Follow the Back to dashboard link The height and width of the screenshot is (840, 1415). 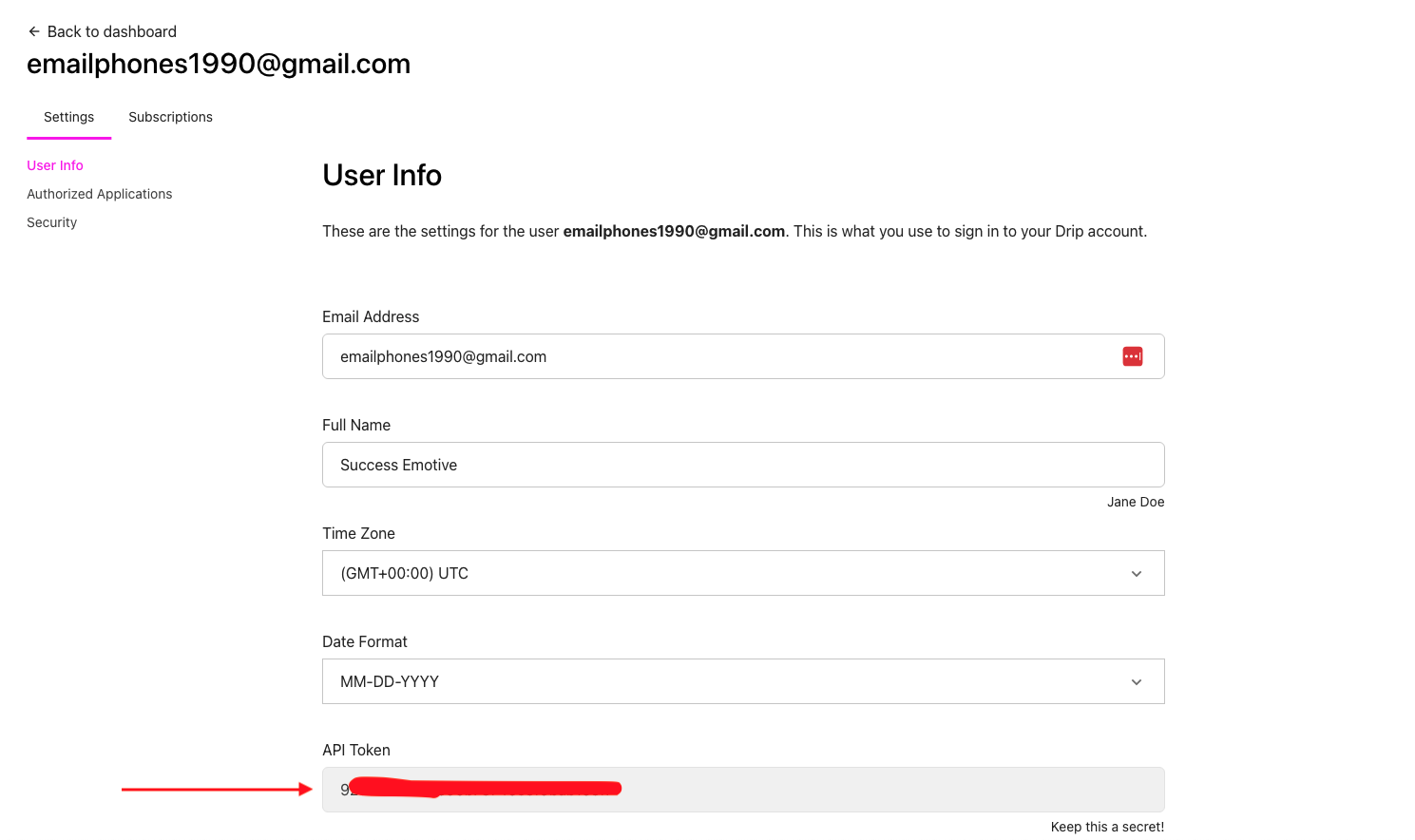[x=112, y=31]
